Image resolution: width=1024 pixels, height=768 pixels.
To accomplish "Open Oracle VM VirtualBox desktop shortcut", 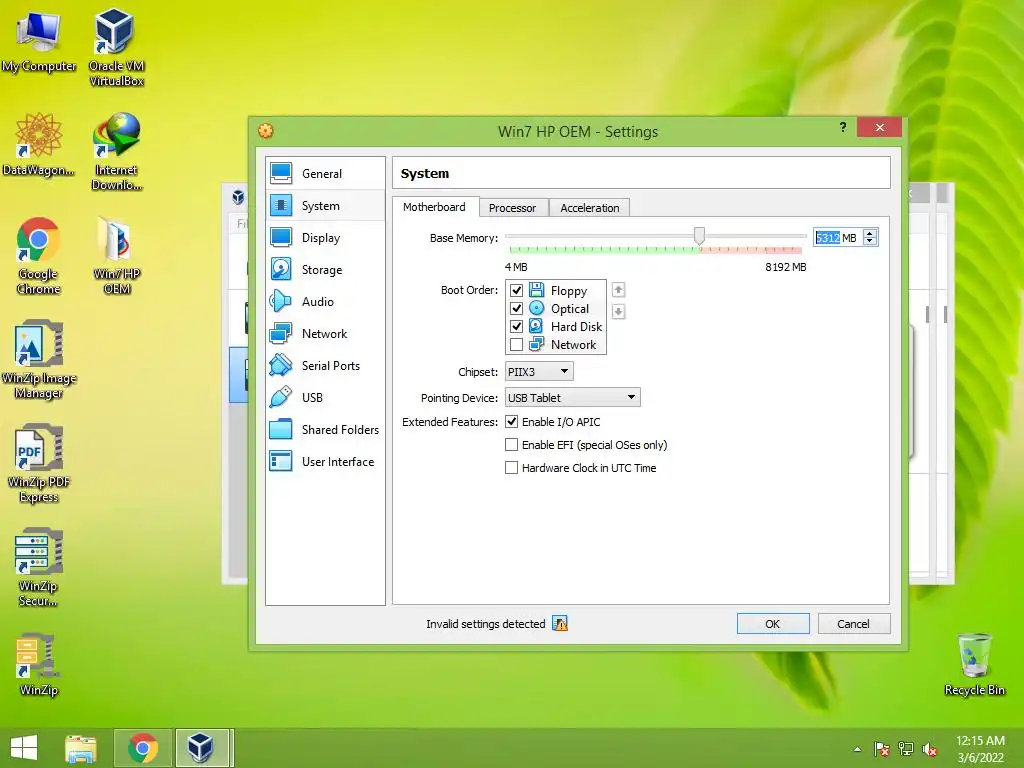I will 116,47.
